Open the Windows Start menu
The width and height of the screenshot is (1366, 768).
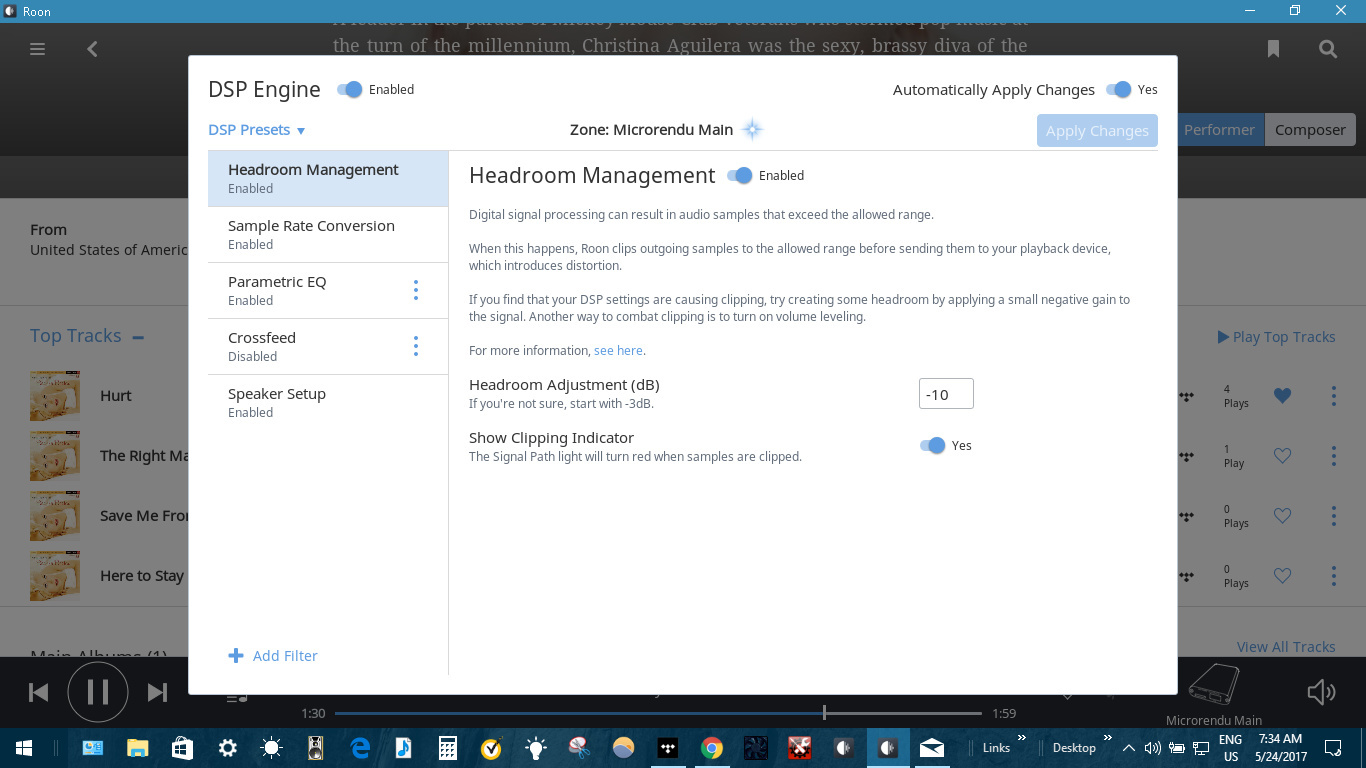(23, 748)
